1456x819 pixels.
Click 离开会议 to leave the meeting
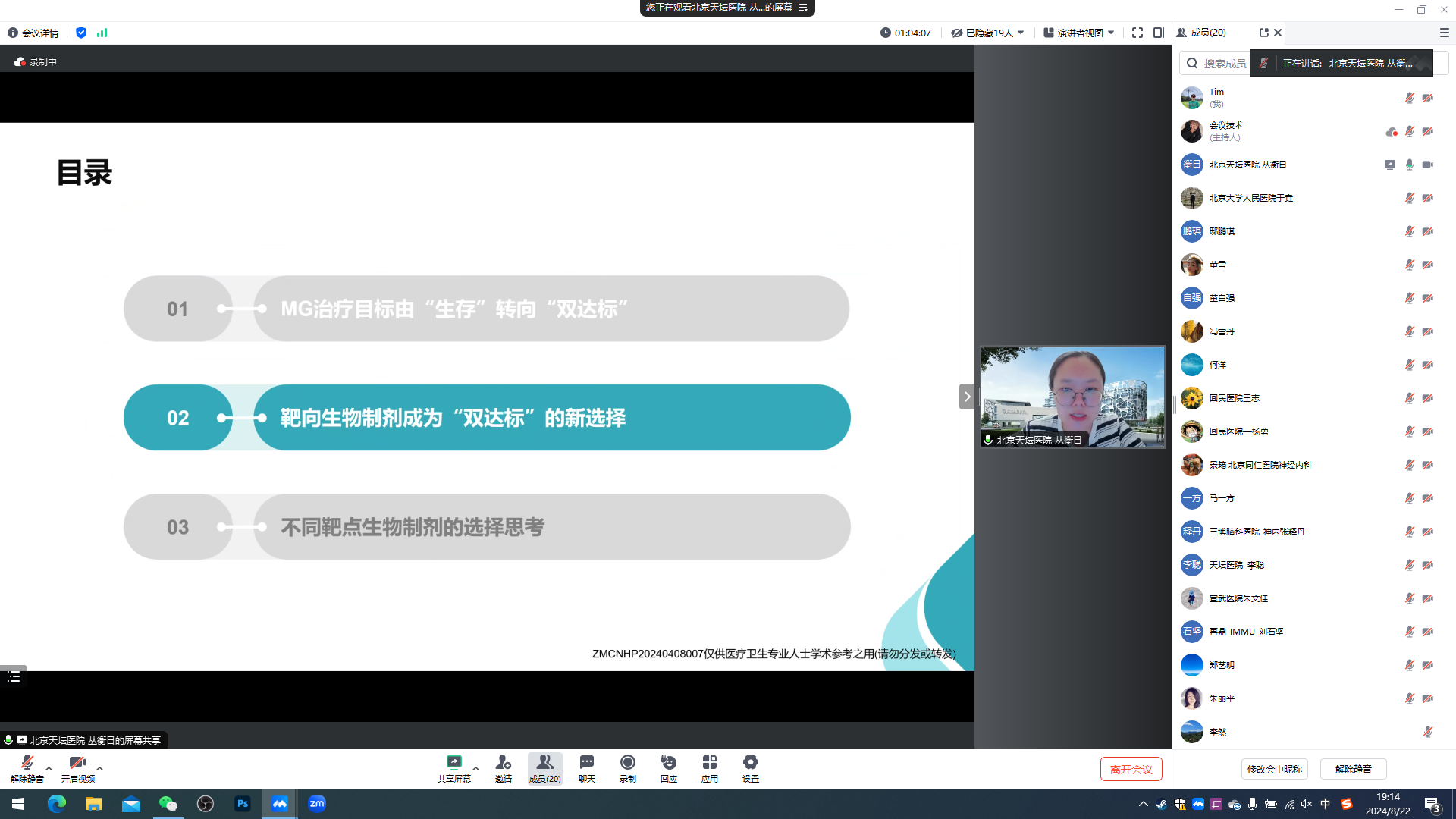point(1131,768)
